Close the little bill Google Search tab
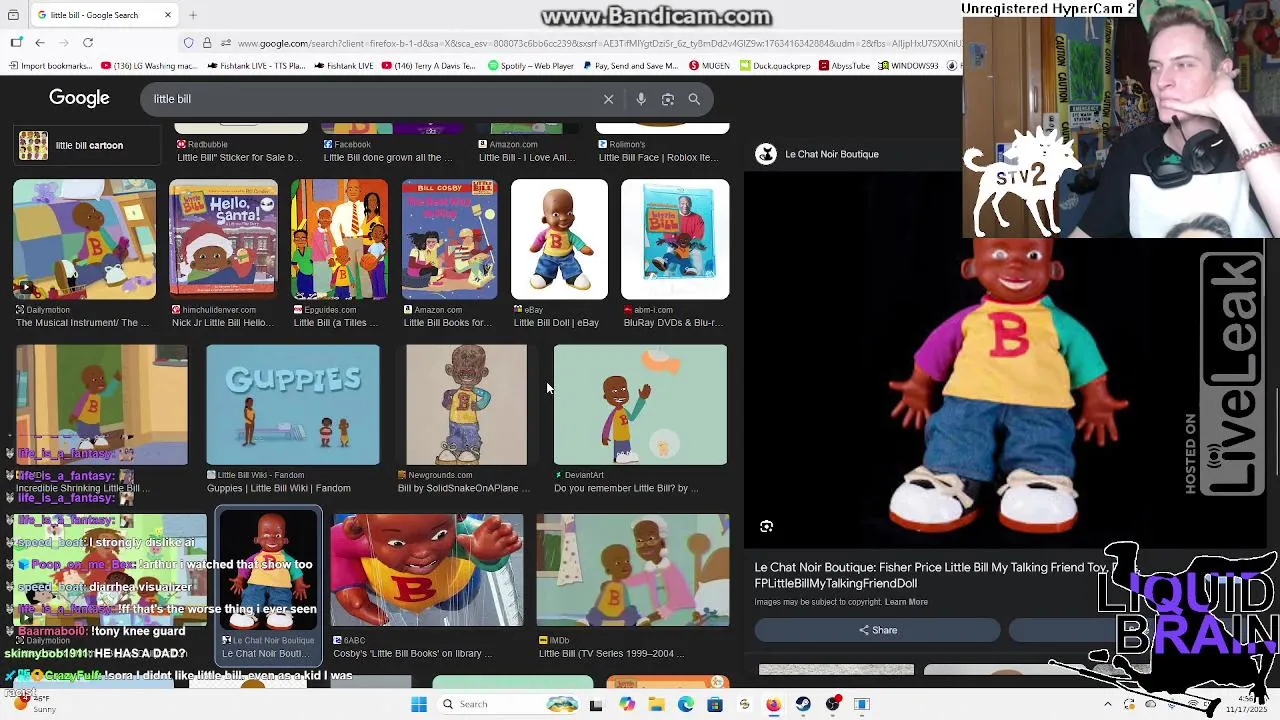The height and width of the screenshot is (720, 1280). [168, 15]
